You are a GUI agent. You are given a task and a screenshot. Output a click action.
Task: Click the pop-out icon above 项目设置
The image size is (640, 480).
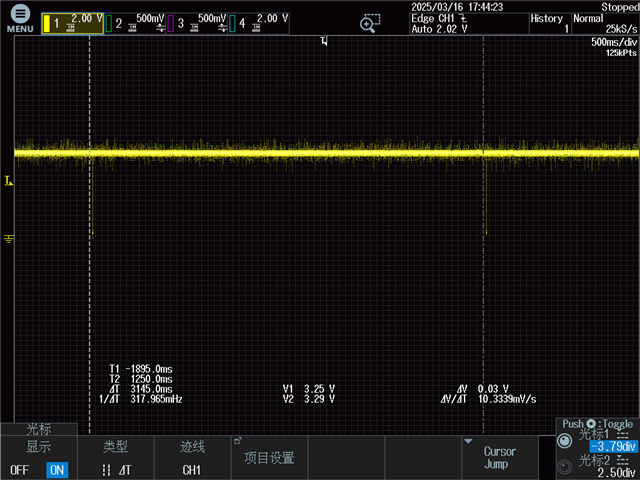click(x=238, y=441)
